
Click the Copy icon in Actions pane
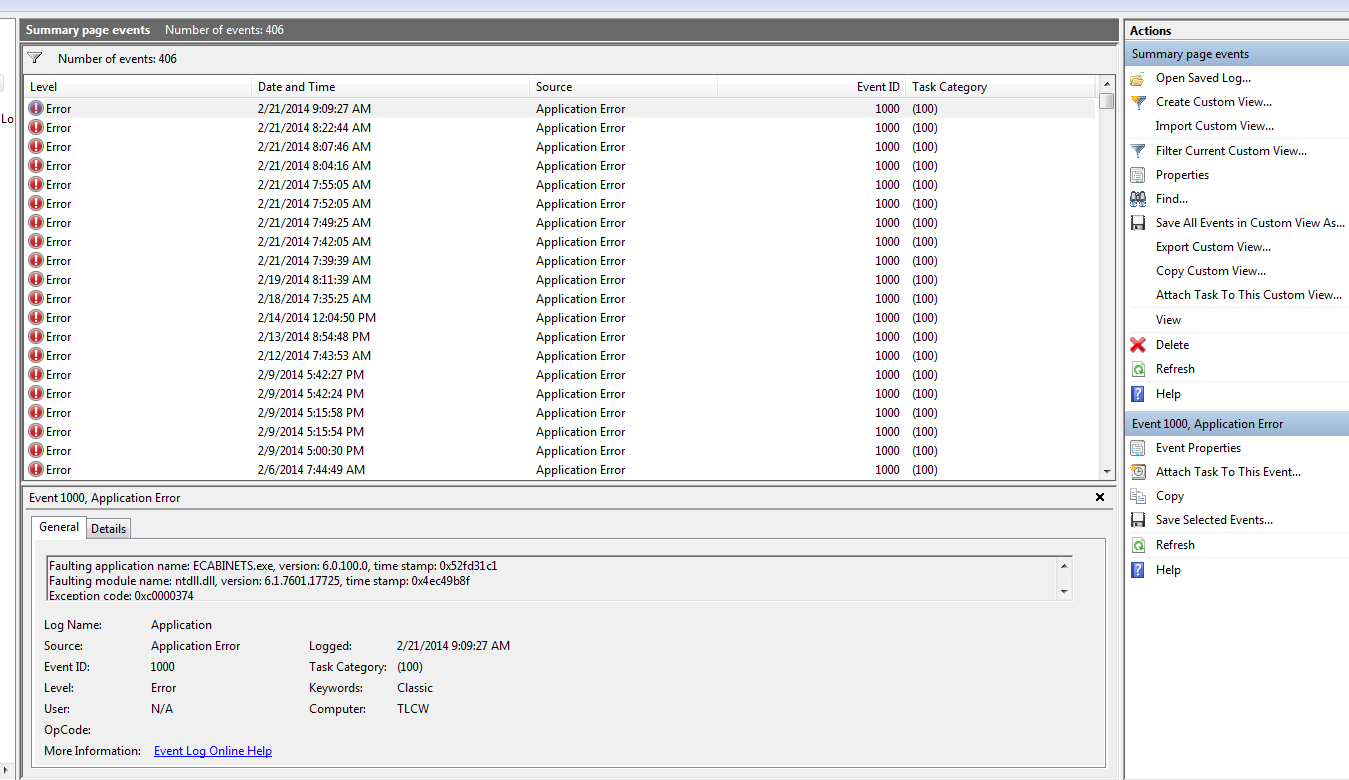[1137, 496]
